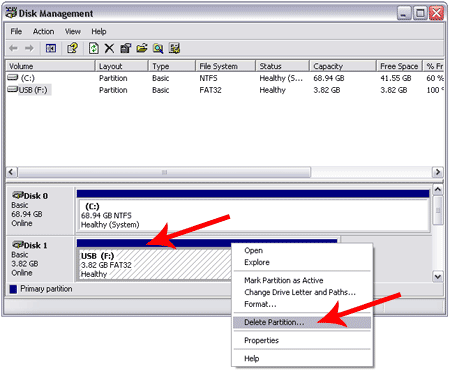
Task: Select Delete Partition... in context menu
Action: point(302,322)
